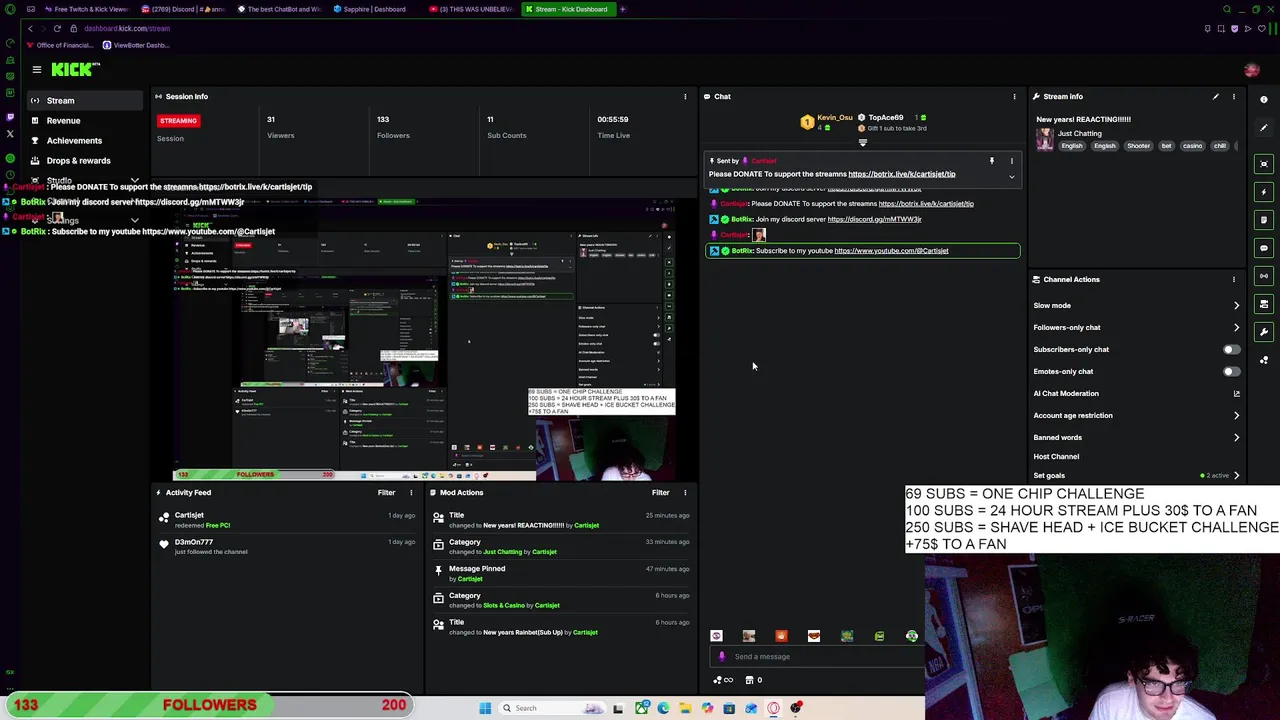Enable Subscribers-only chat toggle

(x=1231, y=350)
